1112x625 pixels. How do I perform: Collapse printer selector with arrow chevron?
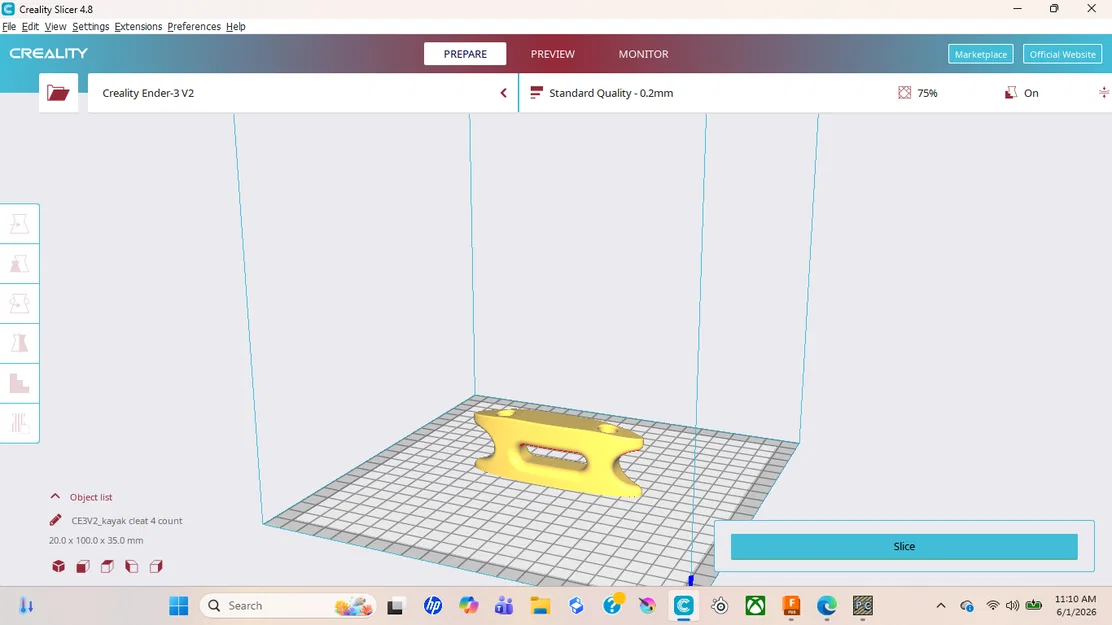[x=504, y=93]
